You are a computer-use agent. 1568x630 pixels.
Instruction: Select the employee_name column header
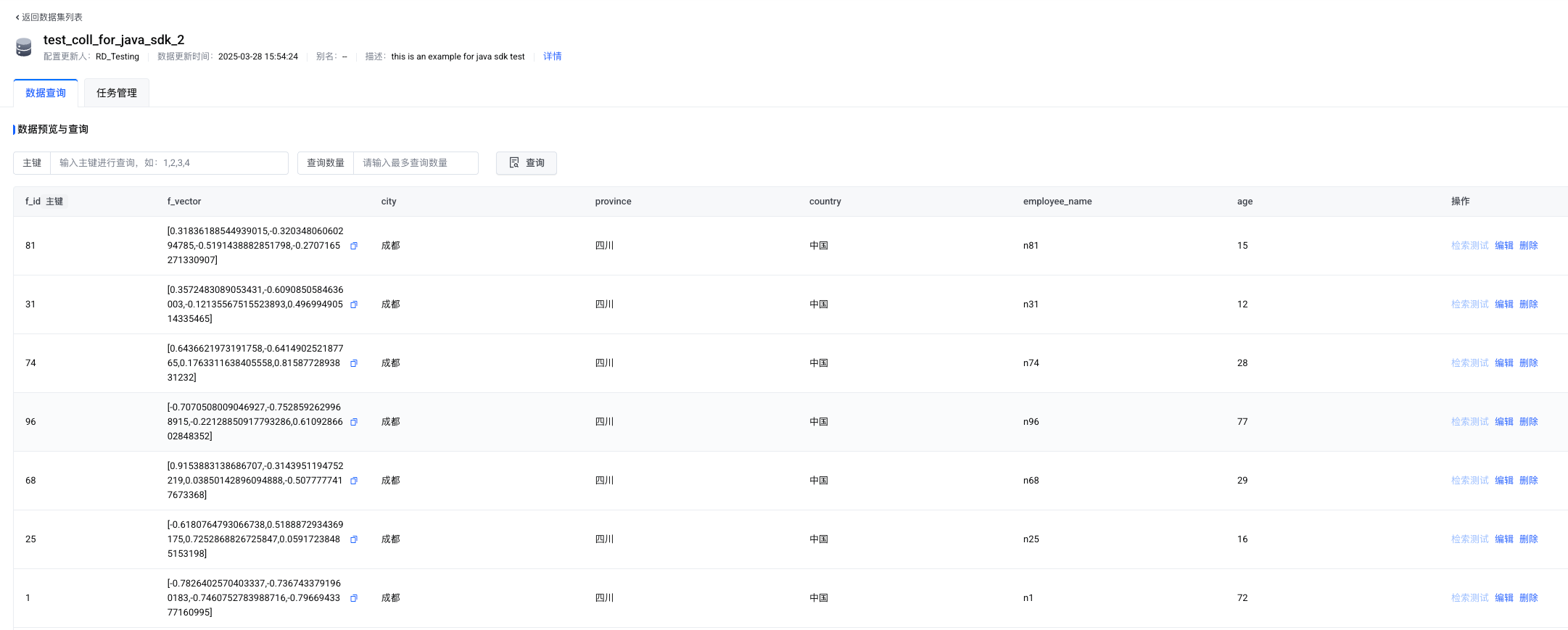(1057, 202)
